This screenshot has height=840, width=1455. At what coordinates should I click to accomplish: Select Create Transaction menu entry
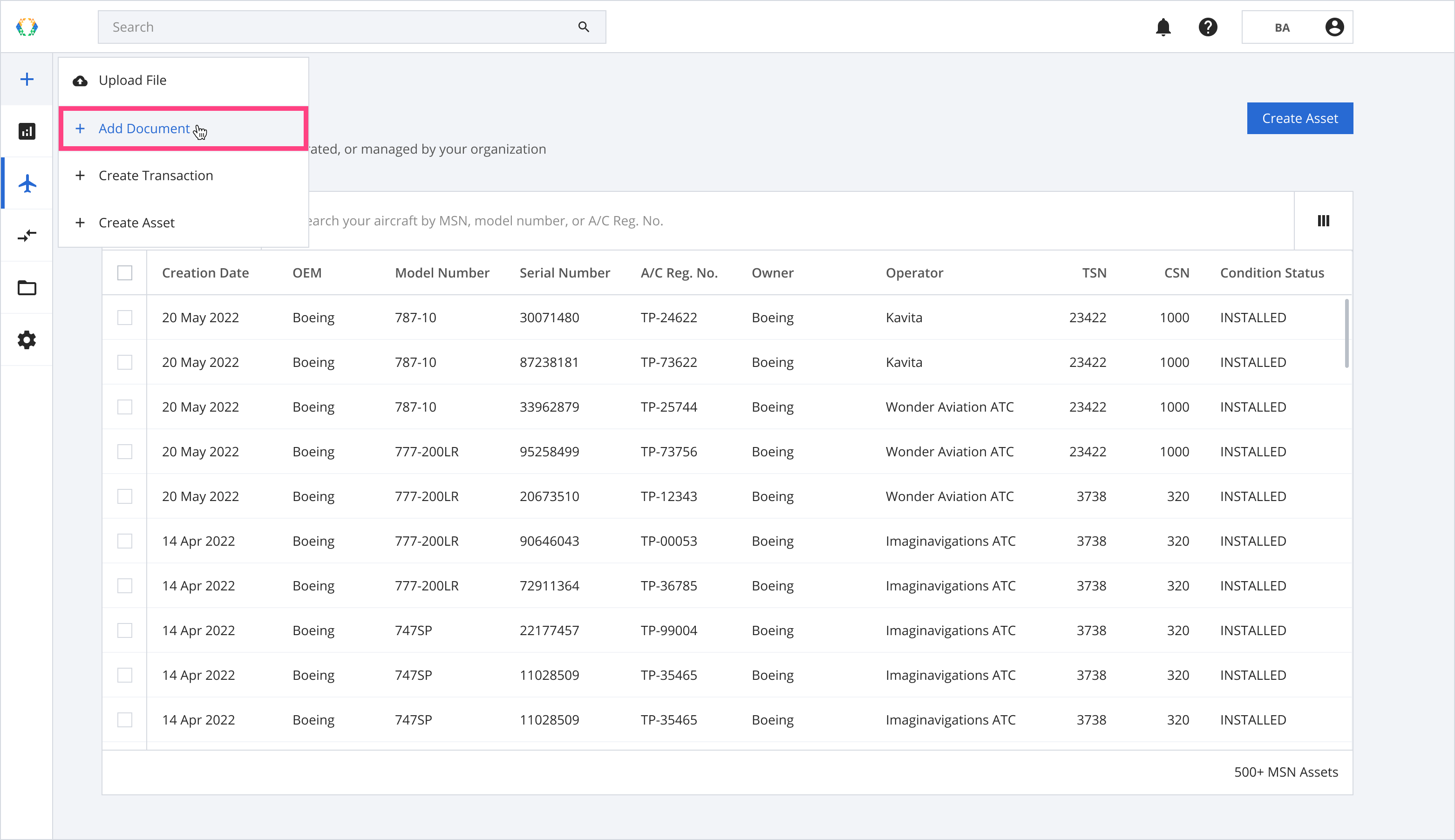[x=155, y=175]
